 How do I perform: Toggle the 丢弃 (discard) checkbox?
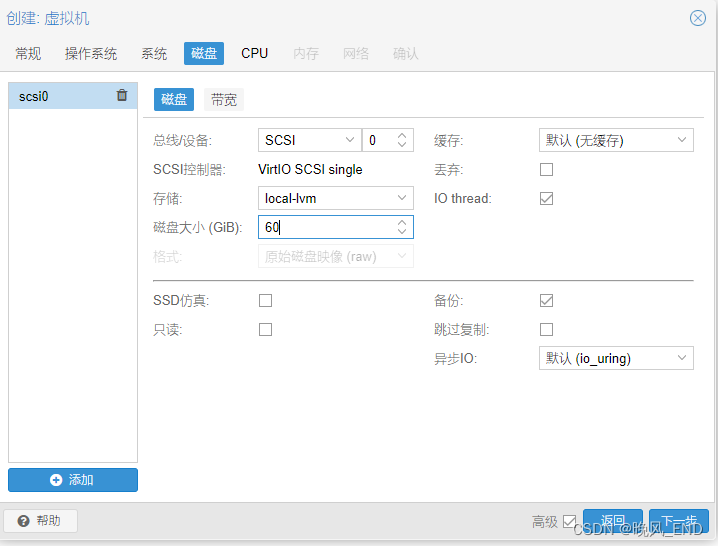[546, 169]
